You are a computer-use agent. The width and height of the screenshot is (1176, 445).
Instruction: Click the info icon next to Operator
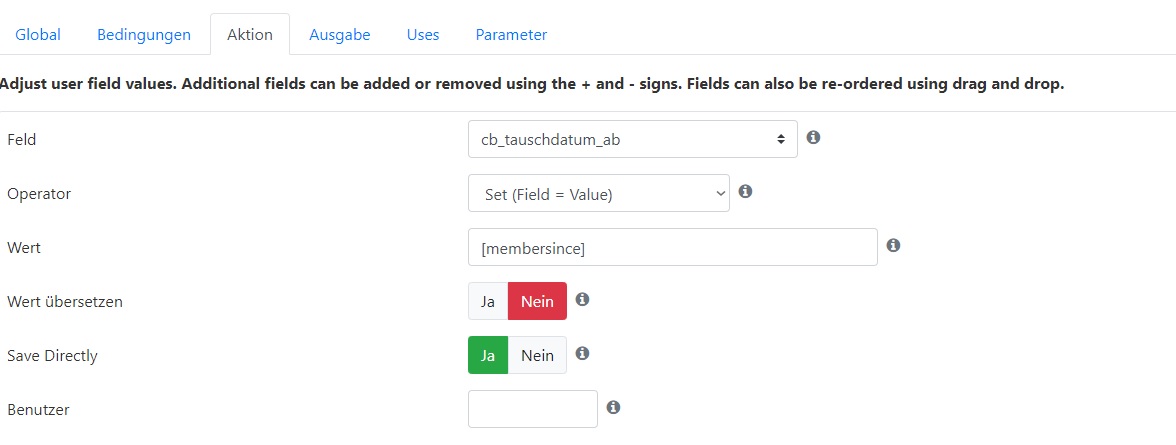coord(745,191)
